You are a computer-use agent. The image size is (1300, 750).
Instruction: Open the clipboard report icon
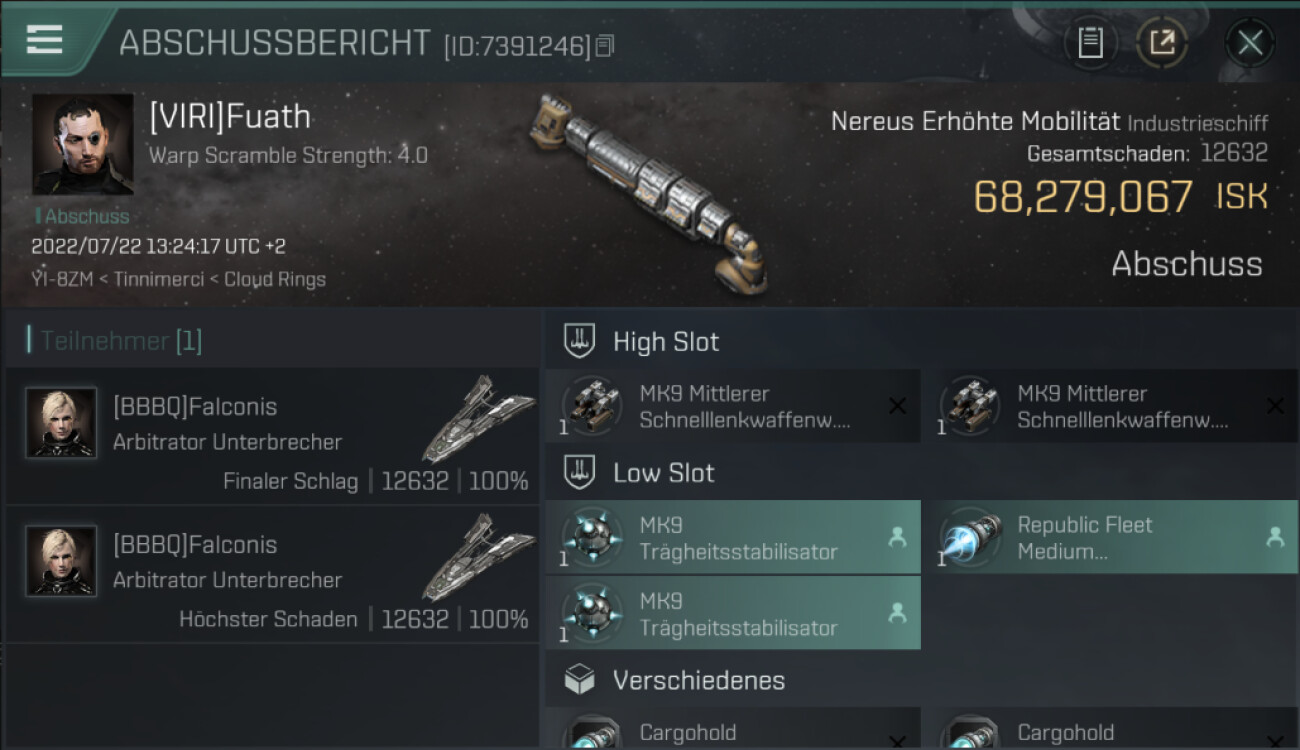coord(1090,42)
